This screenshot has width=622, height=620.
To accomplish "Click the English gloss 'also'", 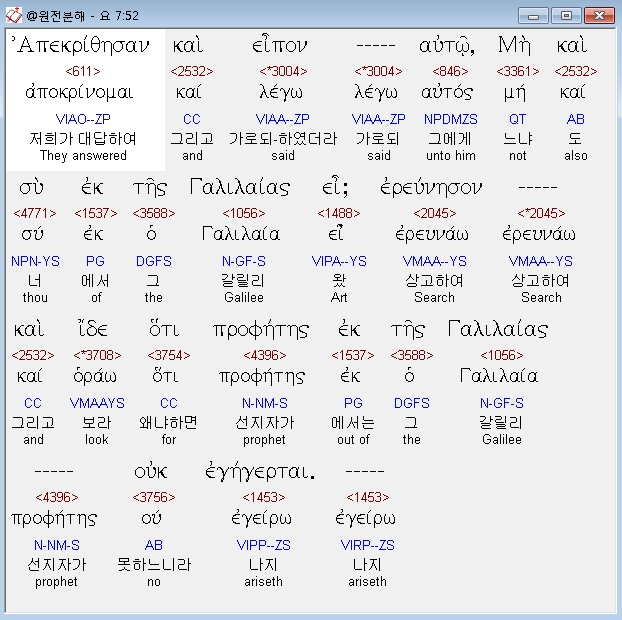I will (x=576, y=155).
